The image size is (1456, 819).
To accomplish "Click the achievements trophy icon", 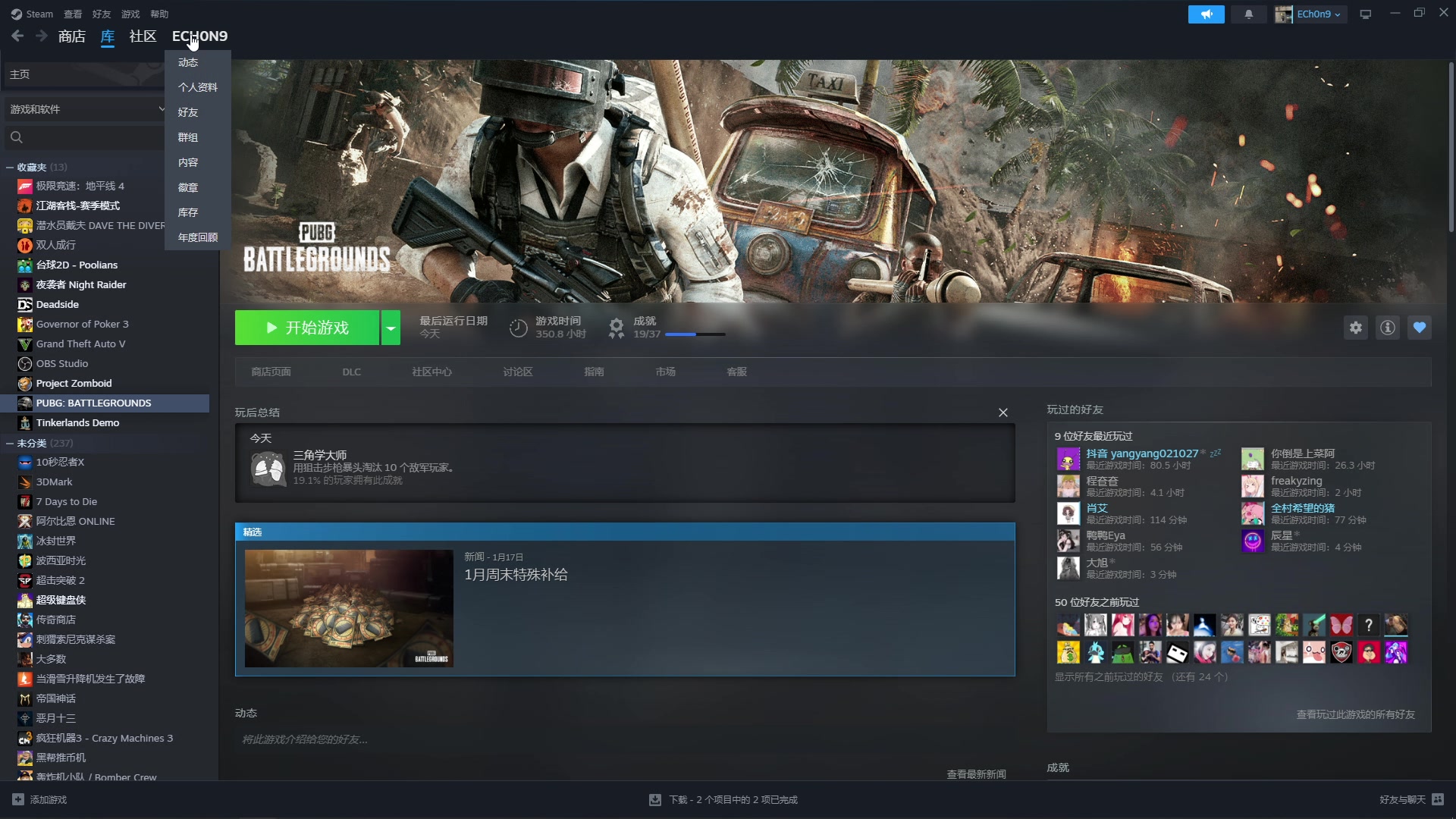I will point(617,328).
